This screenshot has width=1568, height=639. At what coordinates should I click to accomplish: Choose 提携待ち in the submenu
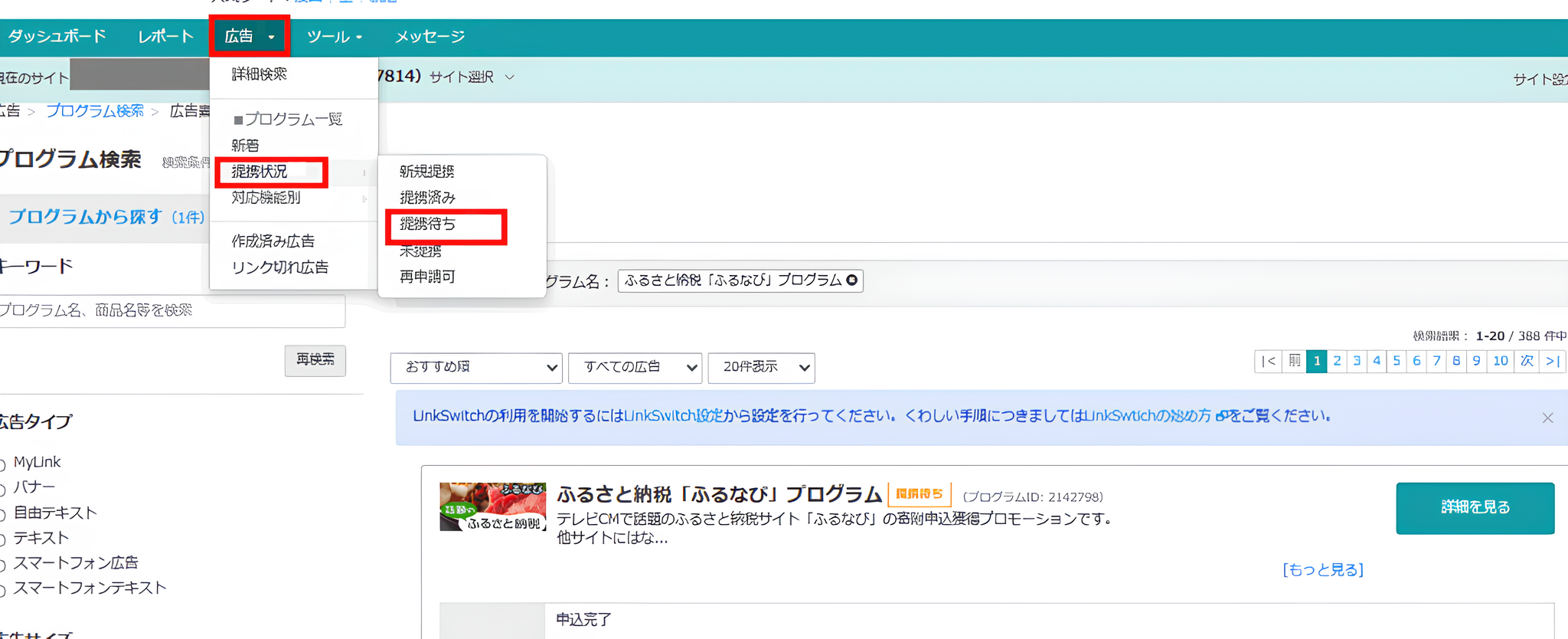(427, 224)
